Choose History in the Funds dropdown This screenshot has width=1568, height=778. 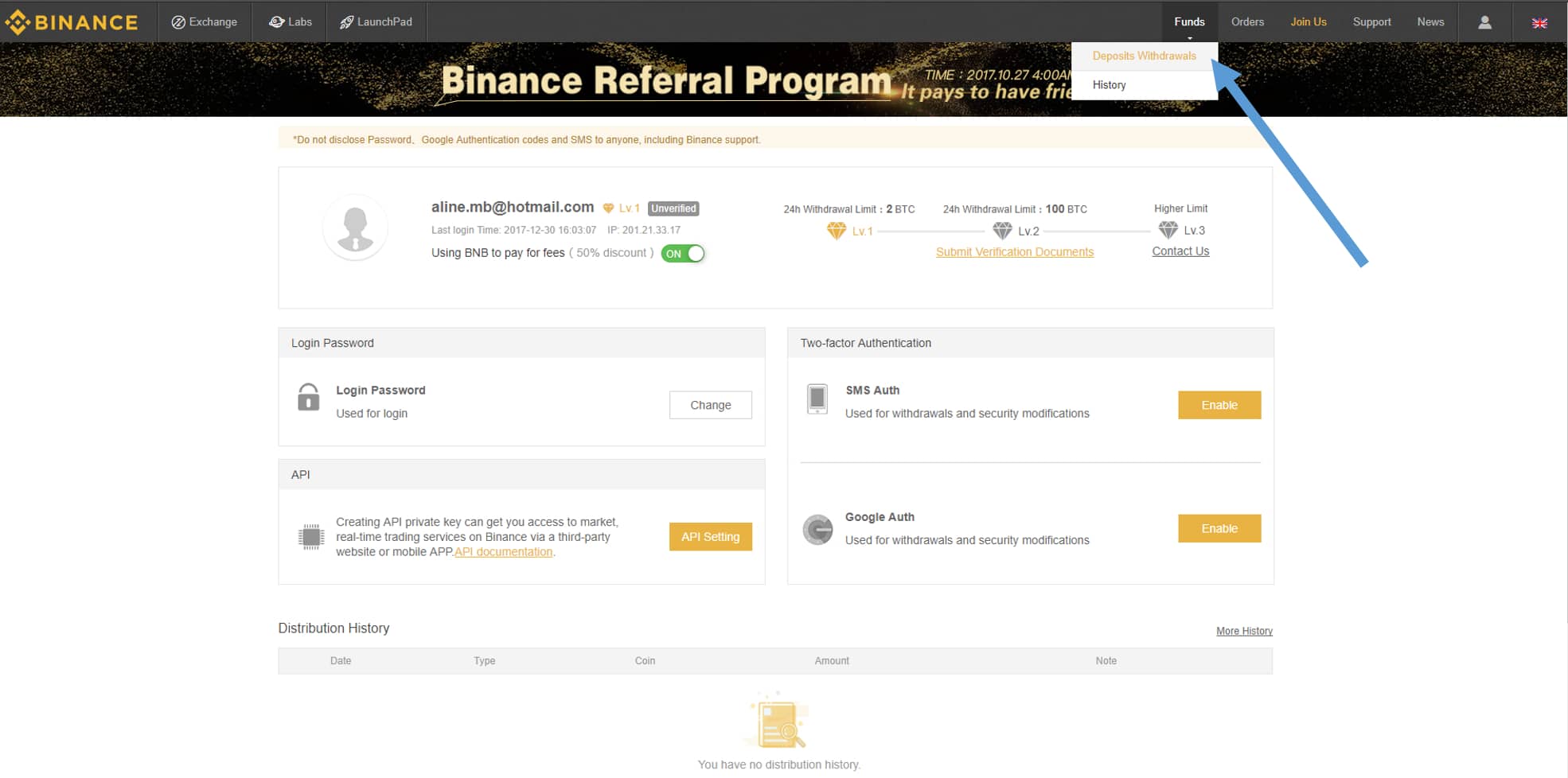(1109, 85)
